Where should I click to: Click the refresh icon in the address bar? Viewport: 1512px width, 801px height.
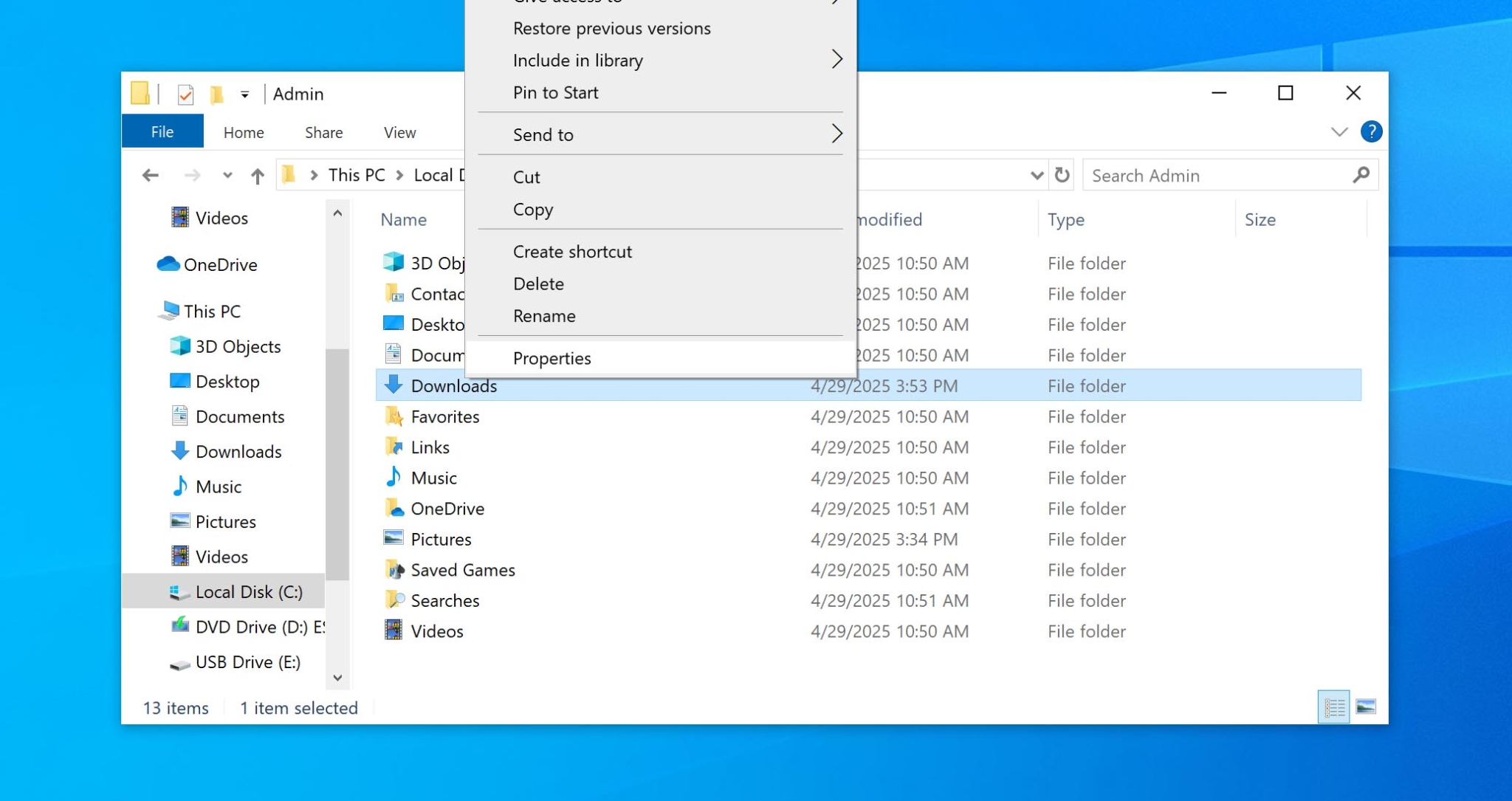coord(1062,175)
